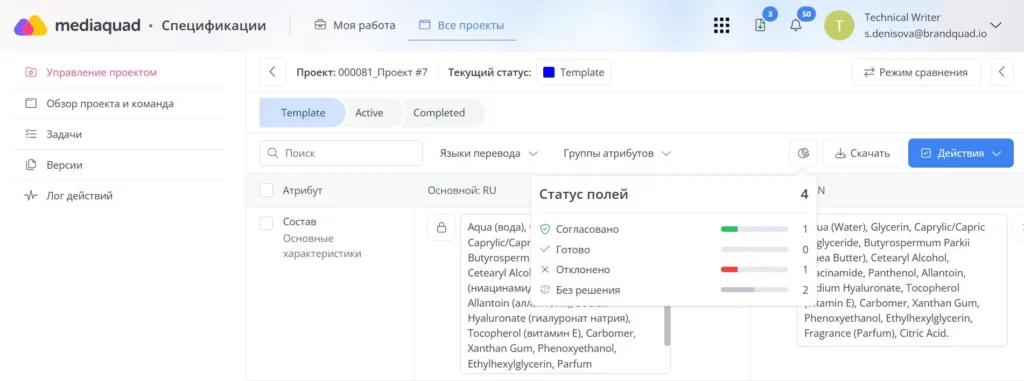Toggle the field status chart icon

pos(803,154)
